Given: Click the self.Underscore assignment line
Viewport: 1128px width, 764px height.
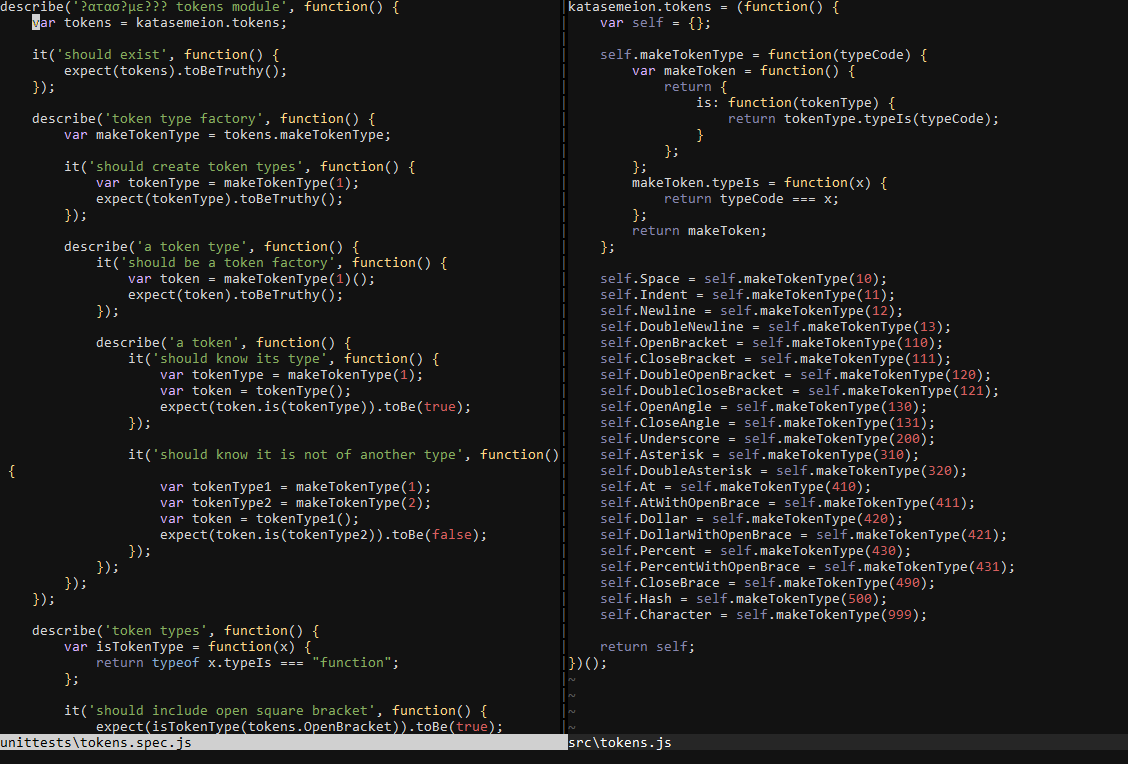Looking at the screenshot, I should pos(768,439).
